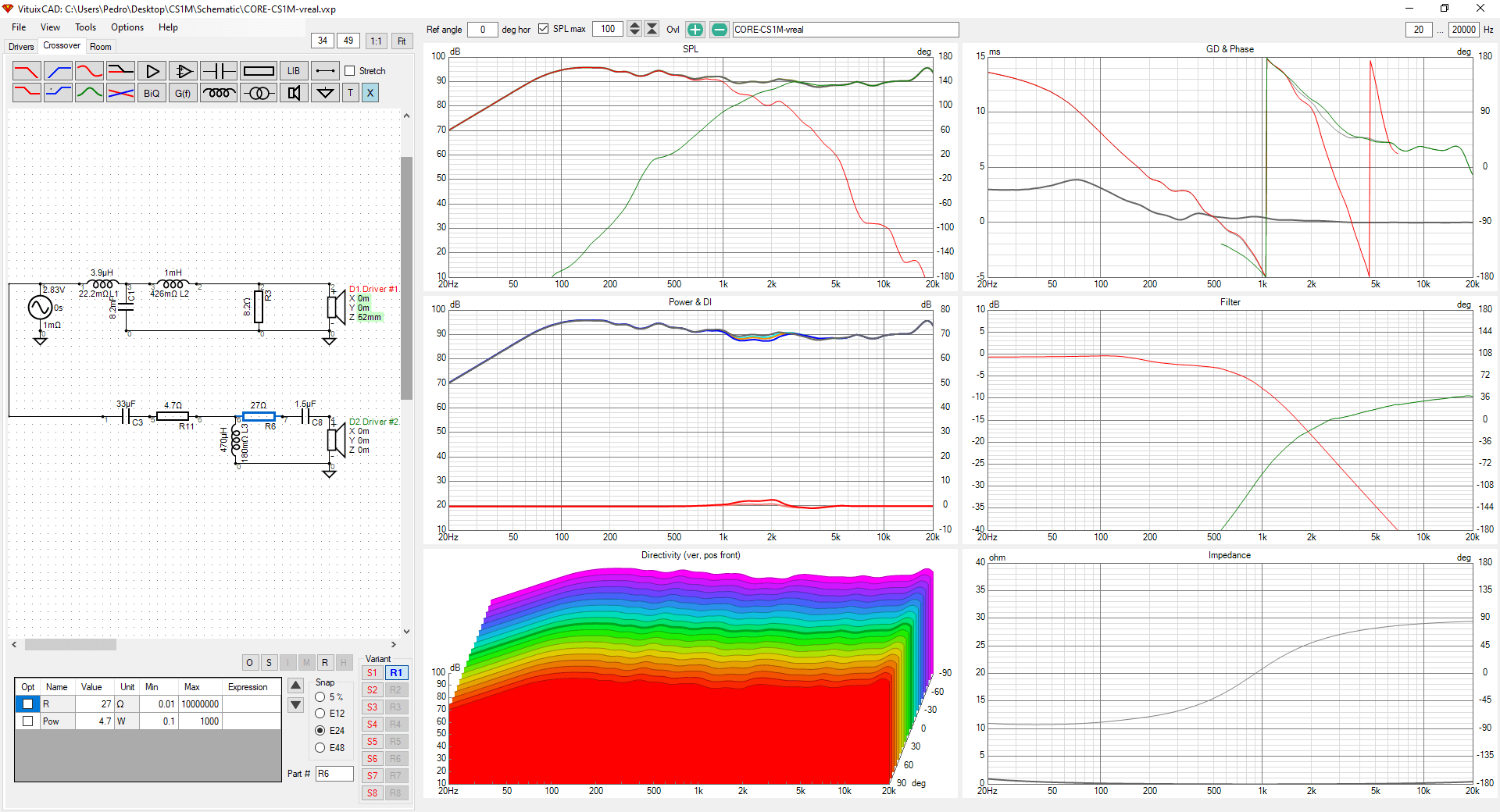This screenshot has width=1500, height=812.
Task: Click the T text tool button
Action: [350, 93]
